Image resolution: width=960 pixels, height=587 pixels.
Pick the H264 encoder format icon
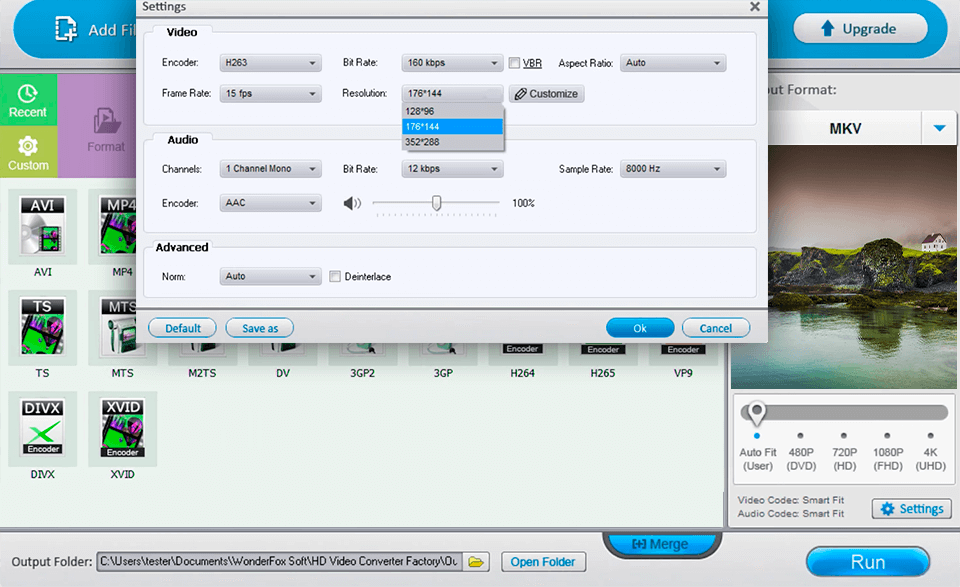(x=522, y=350)
